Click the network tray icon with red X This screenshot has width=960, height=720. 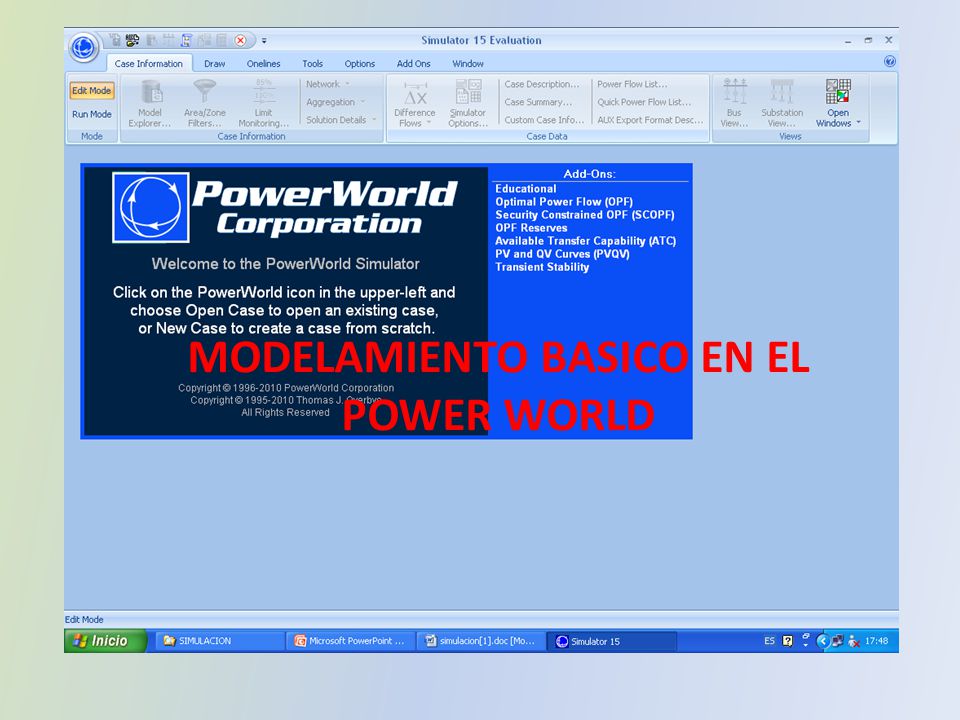click(x=853, y=642)
